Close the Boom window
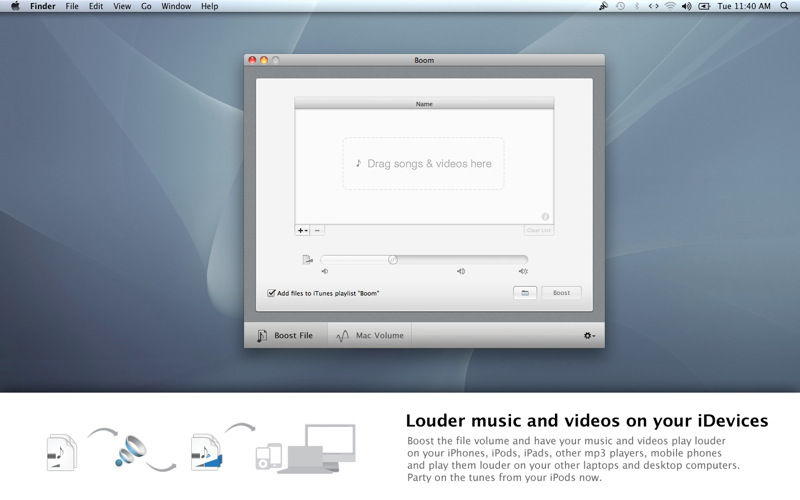This screenshot has height=500, width=800. [252, 60]
